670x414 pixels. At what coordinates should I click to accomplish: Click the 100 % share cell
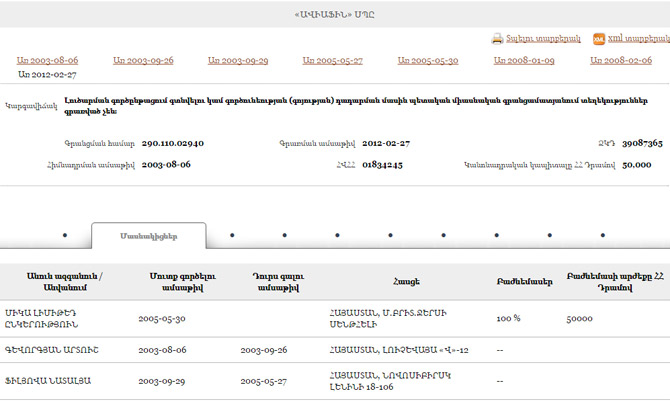(508, 318)
